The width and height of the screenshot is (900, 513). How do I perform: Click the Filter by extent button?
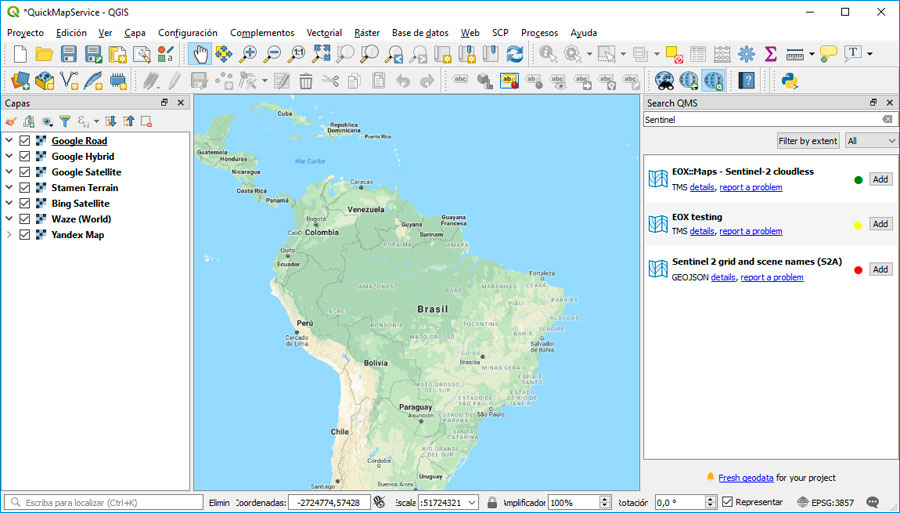tap(808, 141)
